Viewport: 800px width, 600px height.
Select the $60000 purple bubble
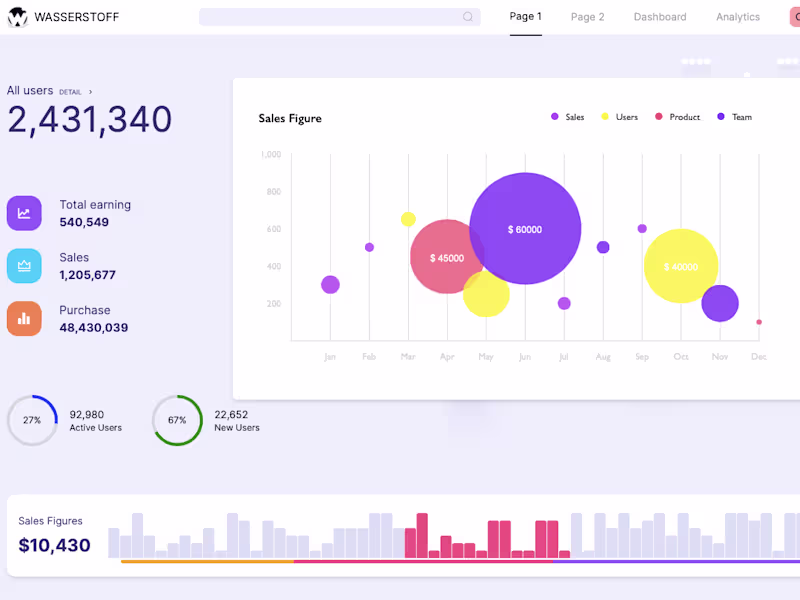(x=525, y=229)
